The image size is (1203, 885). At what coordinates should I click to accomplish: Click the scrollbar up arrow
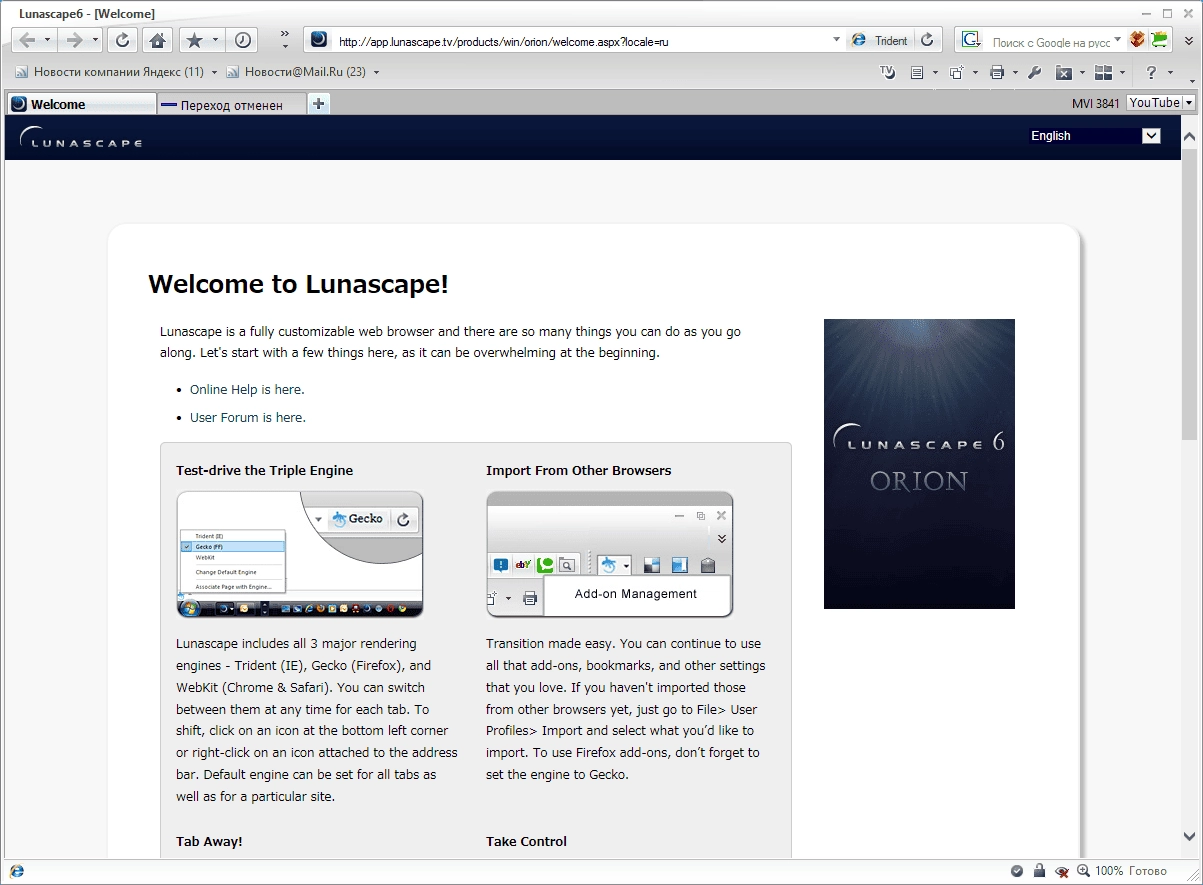pos(1189,137)
